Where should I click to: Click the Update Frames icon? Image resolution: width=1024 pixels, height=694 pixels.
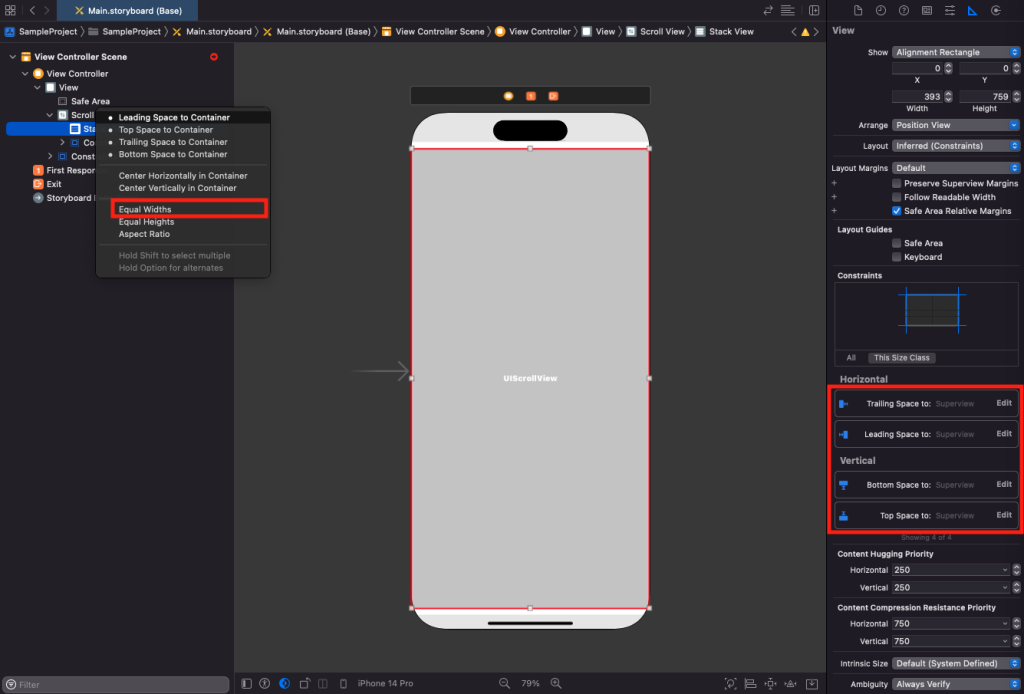click(730, 684)
